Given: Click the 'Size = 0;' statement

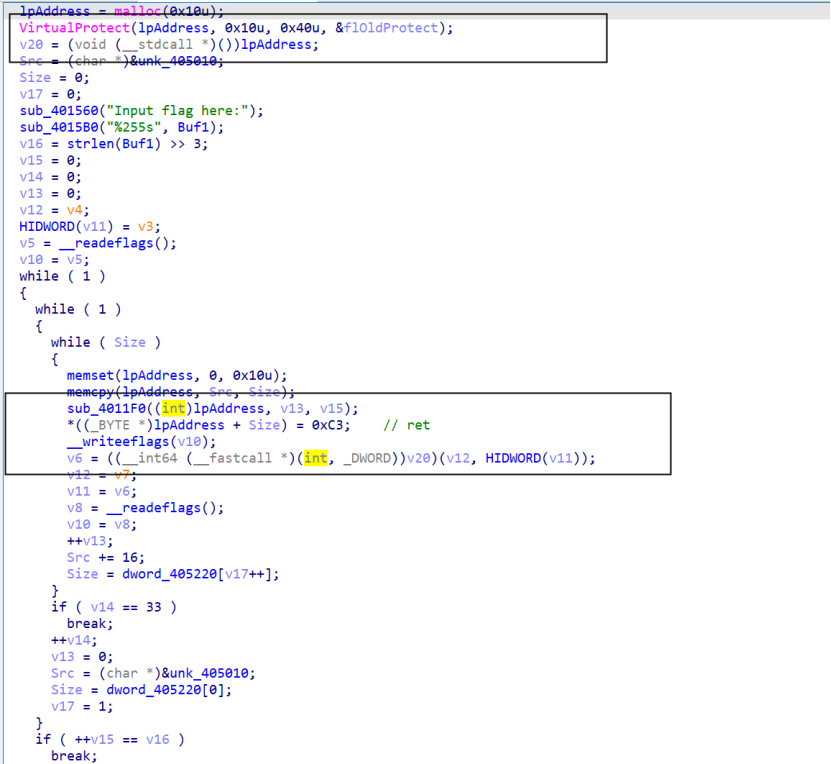Looking at the screenshot, I should pos(54,78).
